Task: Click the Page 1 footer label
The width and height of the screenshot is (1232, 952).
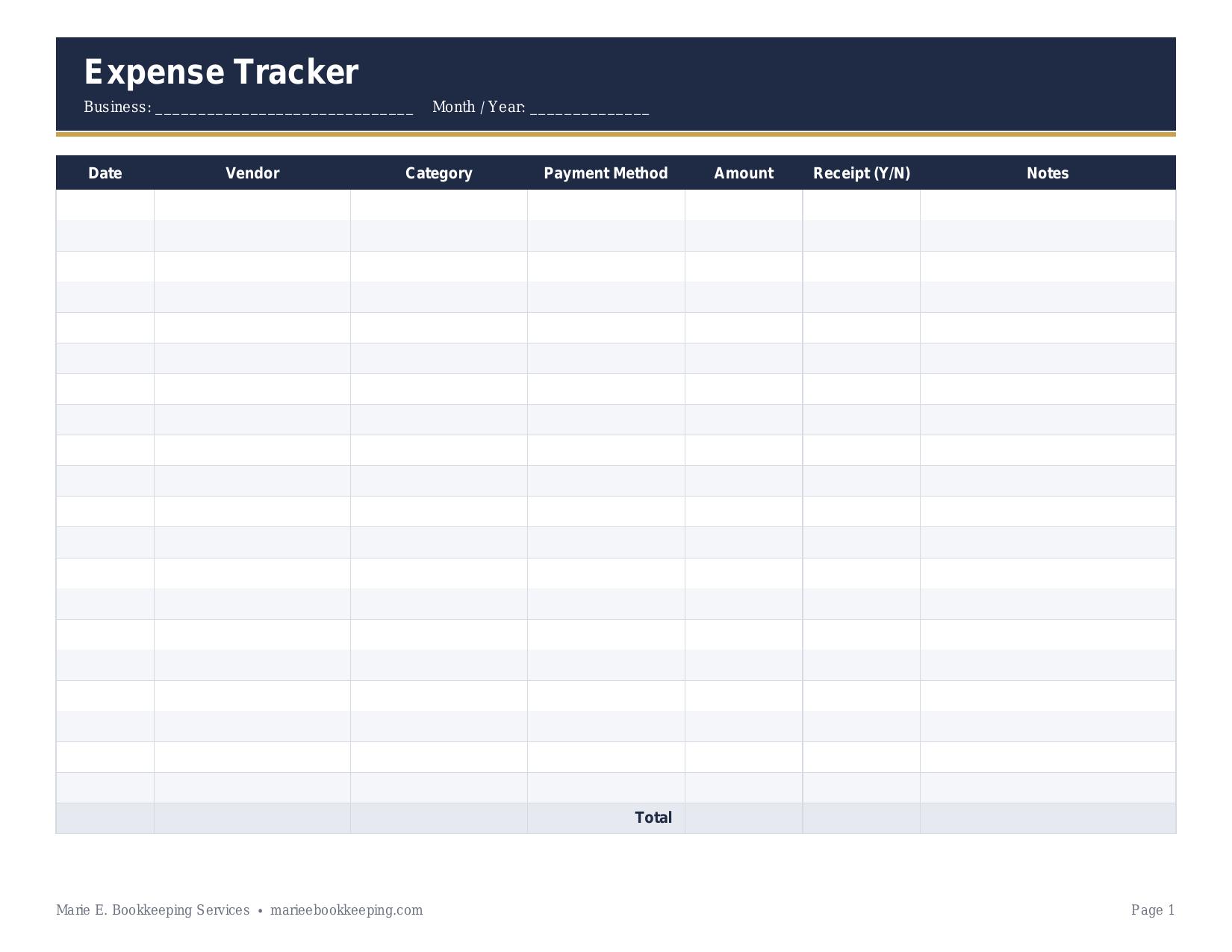Action: [x=1153, y=910]
